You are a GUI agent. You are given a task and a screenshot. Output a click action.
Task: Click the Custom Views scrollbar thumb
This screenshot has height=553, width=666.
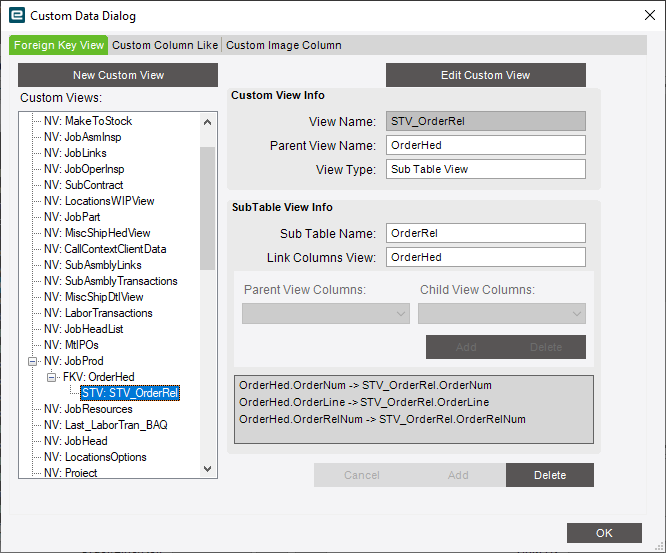(x=207, y=208)
